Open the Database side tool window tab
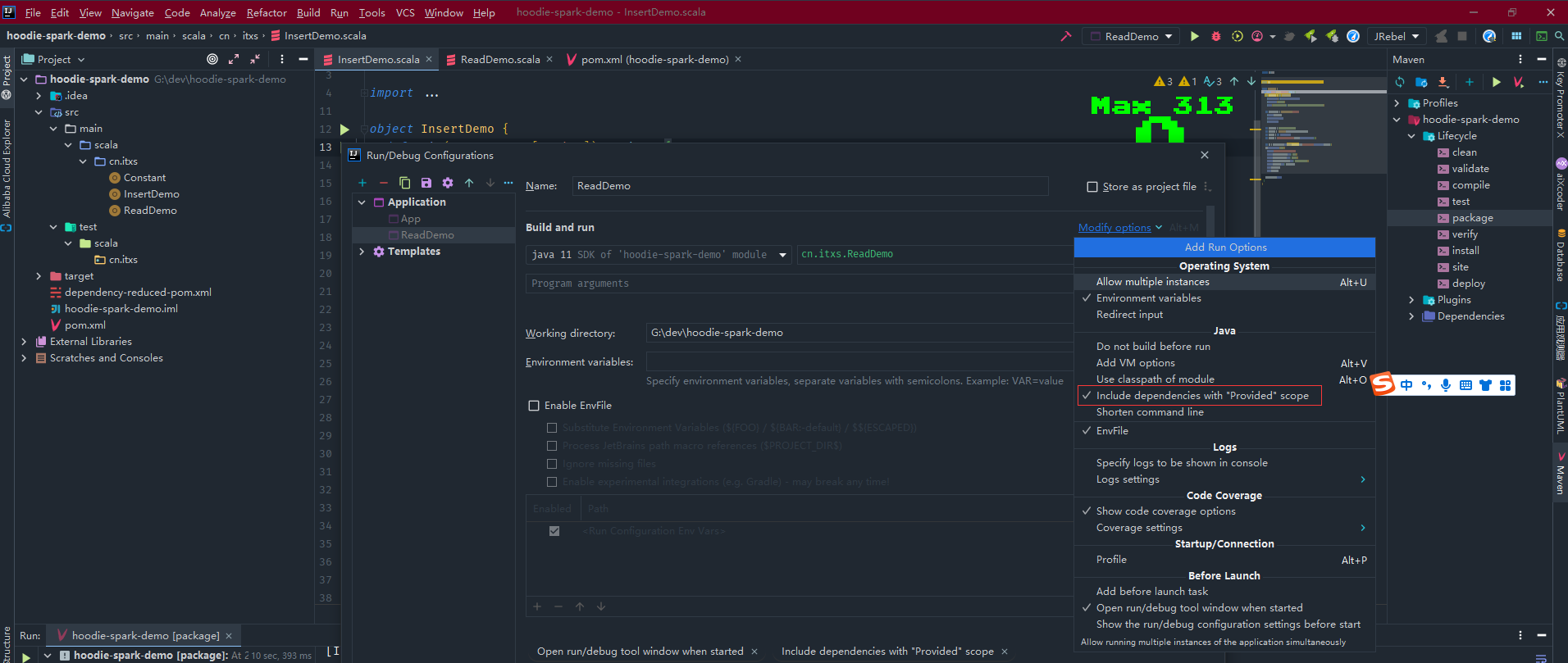This screenshot has height=663, width=1568. pyautogui.click(x=1561, y=255)
